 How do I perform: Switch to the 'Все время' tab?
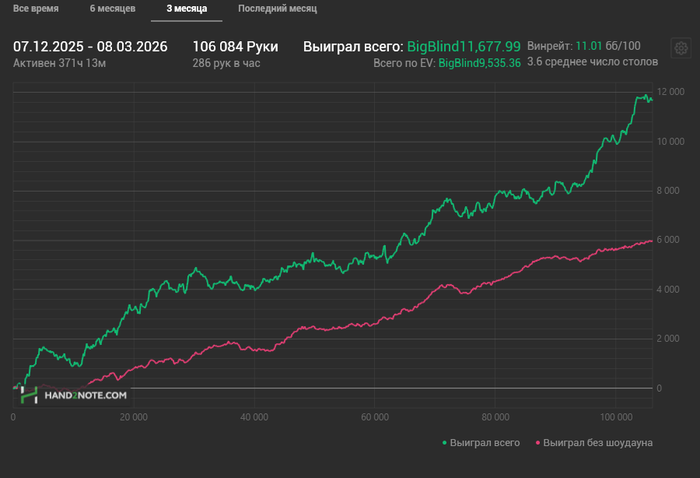pyautogui.click(x=36, y=8)
